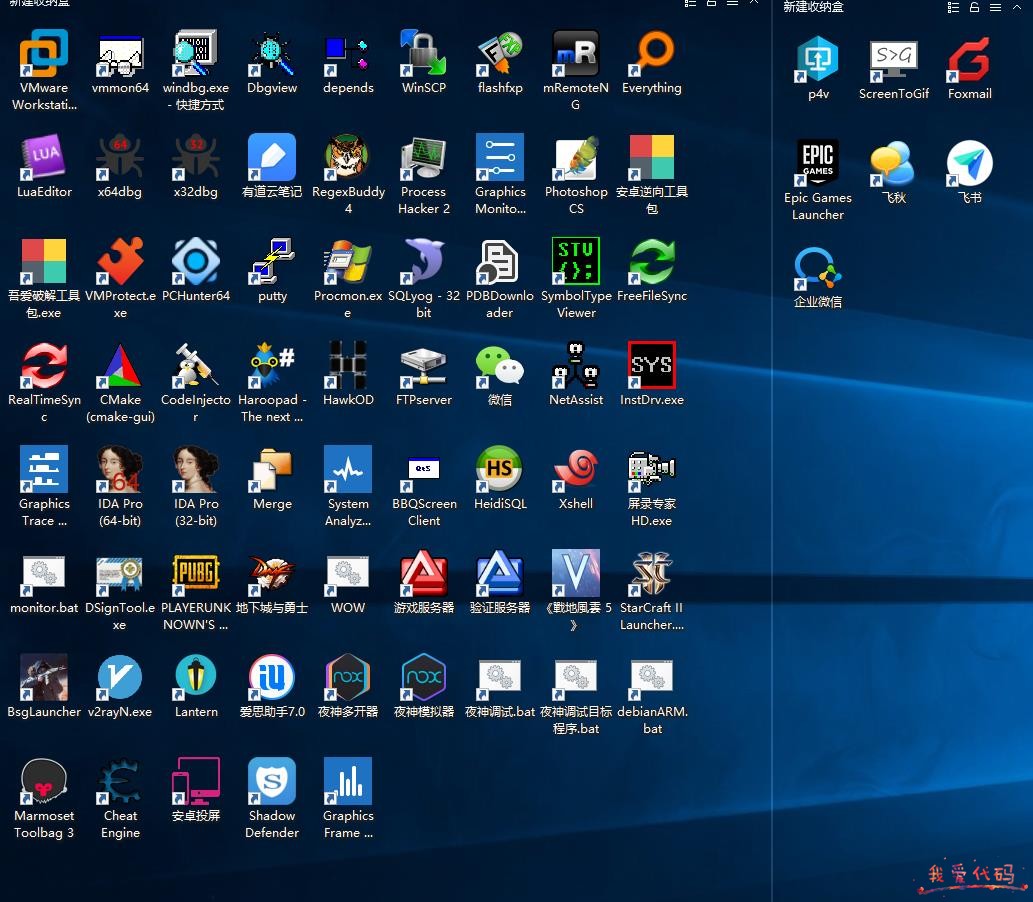
Task: Select the Xshell icon
Action: tap(576, 469)
